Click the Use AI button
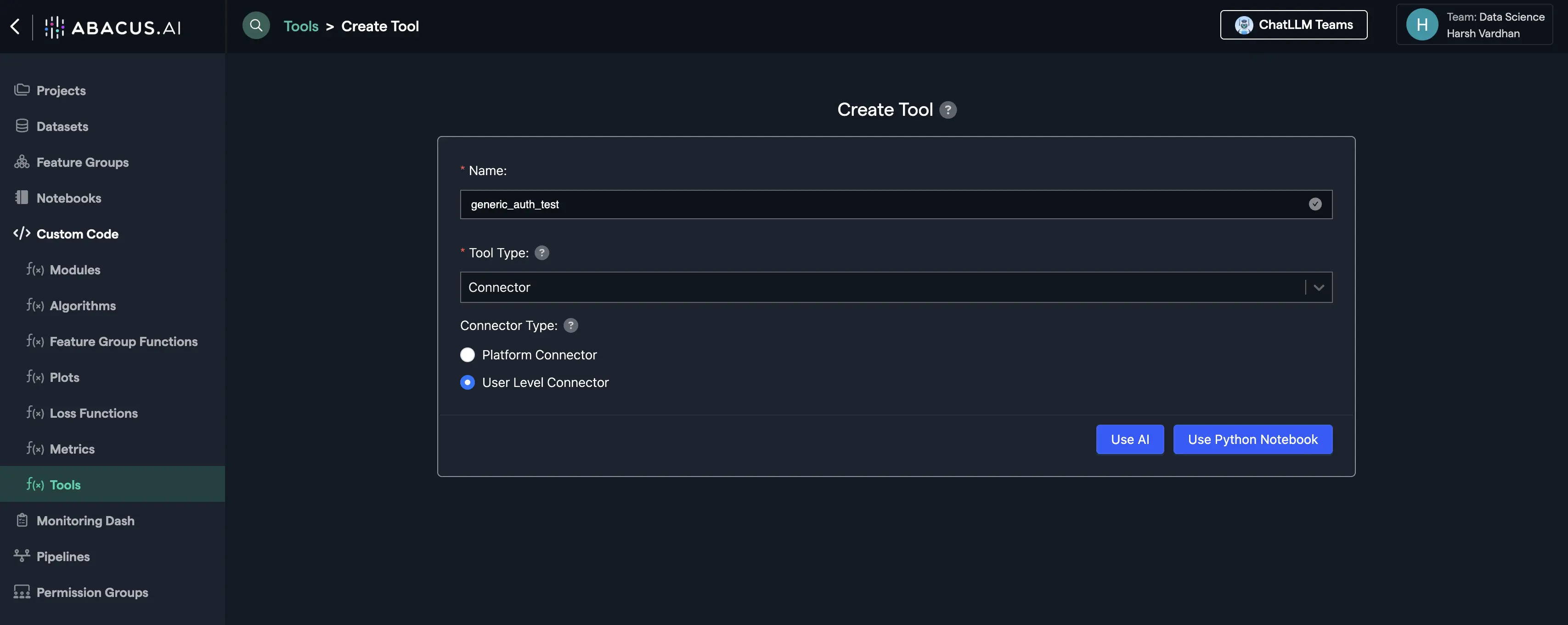The image size is (1568, 625). point(1130,439)
